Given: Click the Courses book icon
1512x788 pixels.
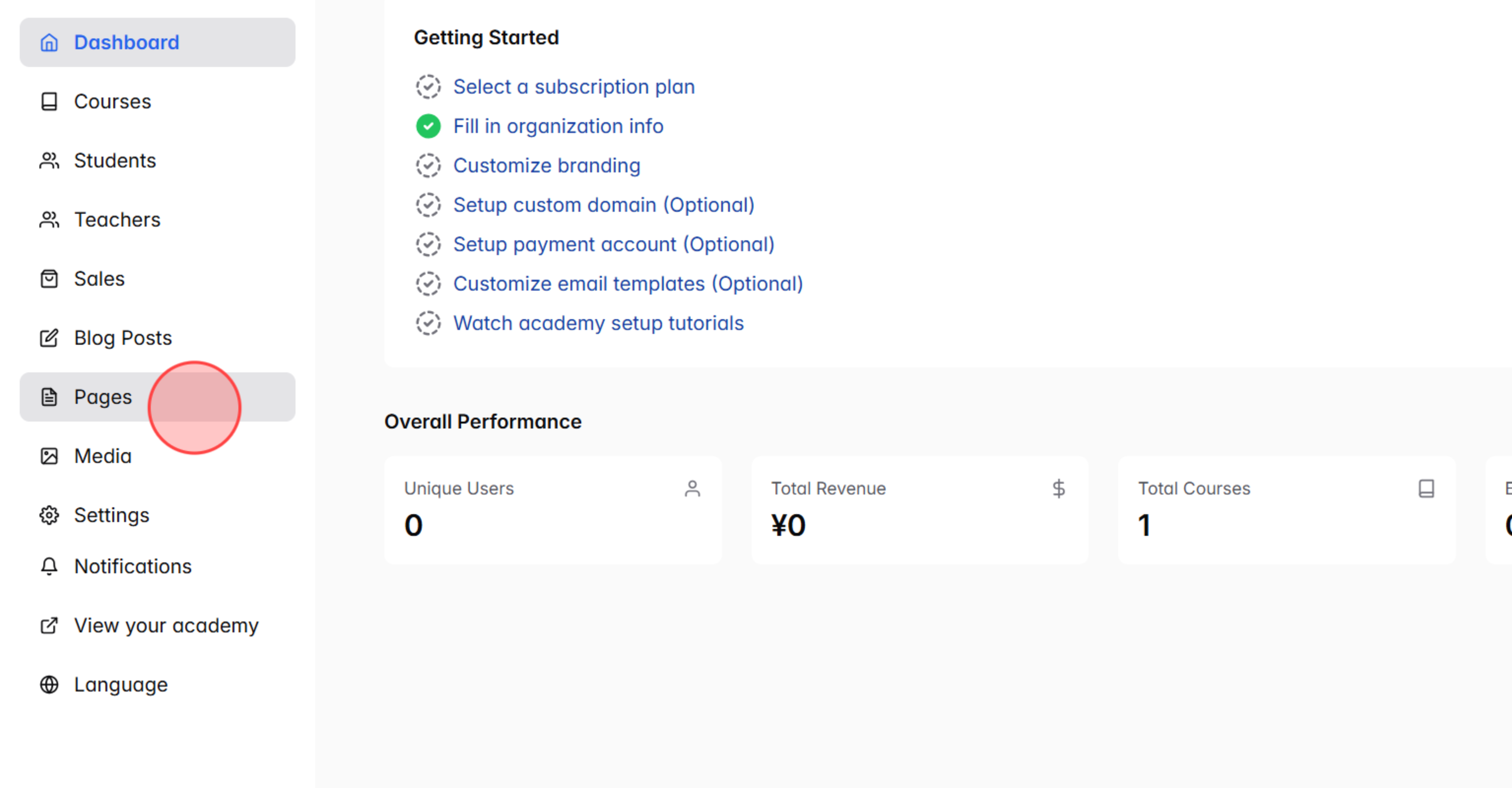Looking at the screenshot, I should (x=49, y=101).
